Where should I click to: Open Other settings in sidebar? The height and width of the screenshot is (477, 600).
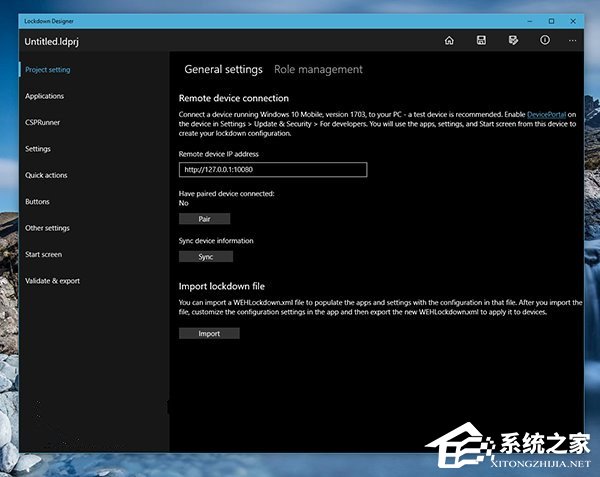coord(47,228)
